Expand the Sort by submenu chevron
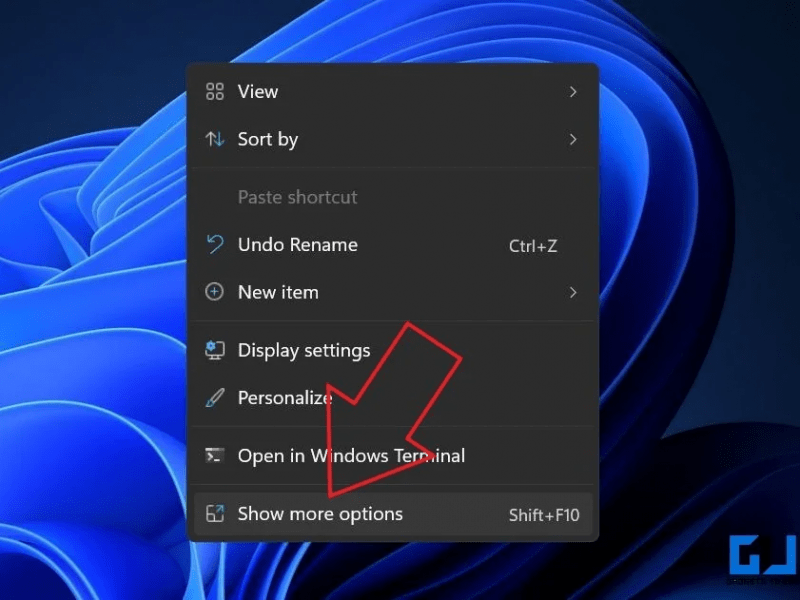Image resolution: width=800 pixels, height=600 pixels. pos(572,139)
